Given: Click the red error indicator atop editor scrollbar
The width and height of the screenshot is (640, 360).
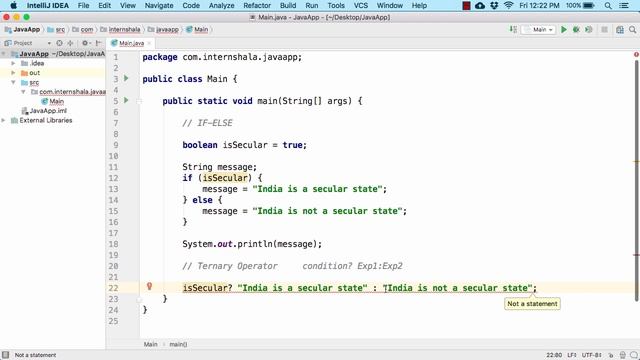Looking at the screenshot, I should (x=636, y=54).
